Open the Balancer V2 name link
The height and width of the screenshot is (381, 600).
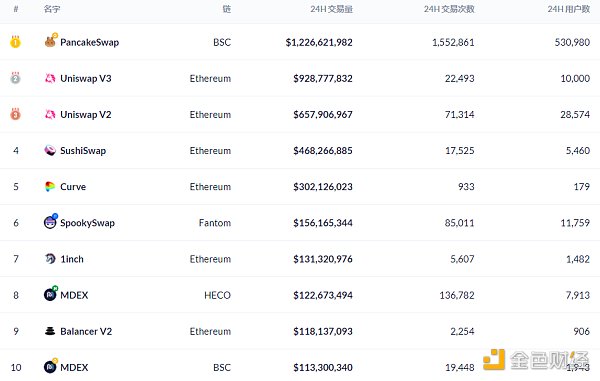coord(86,331)
